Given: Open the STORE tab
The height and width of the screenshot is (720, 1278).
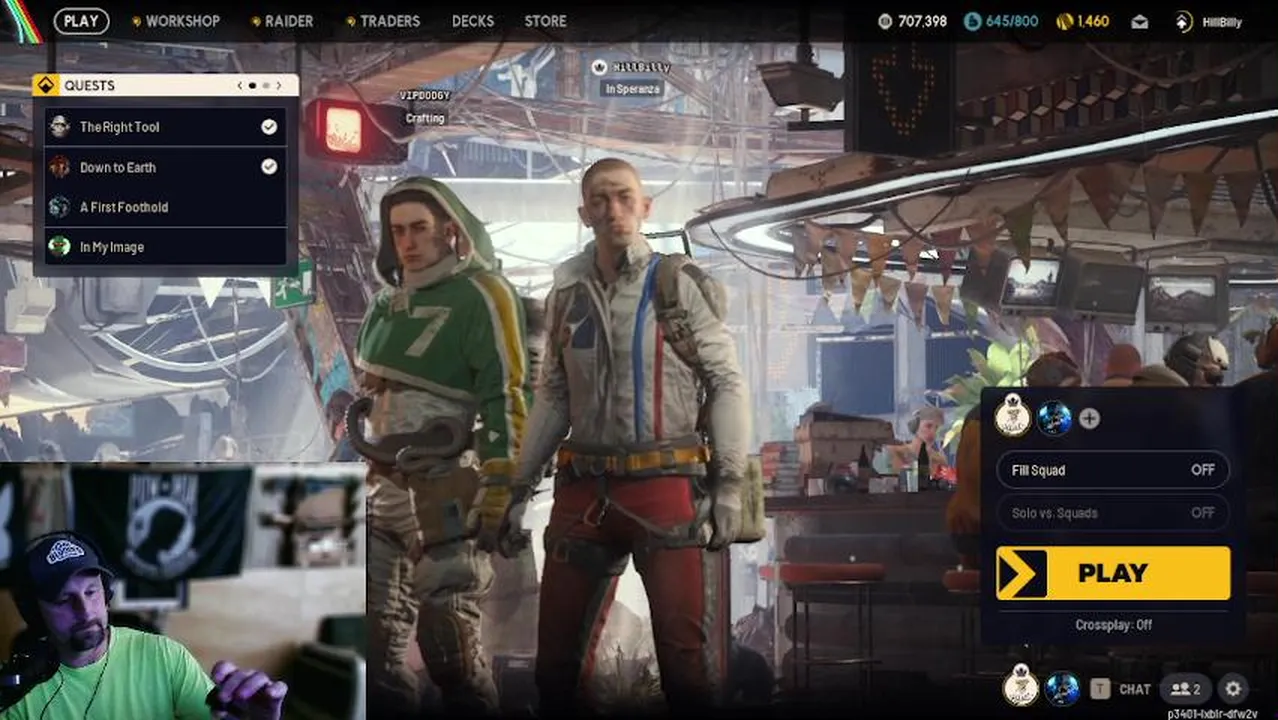Looking at the screenshot, I should (x=545, y=21).
